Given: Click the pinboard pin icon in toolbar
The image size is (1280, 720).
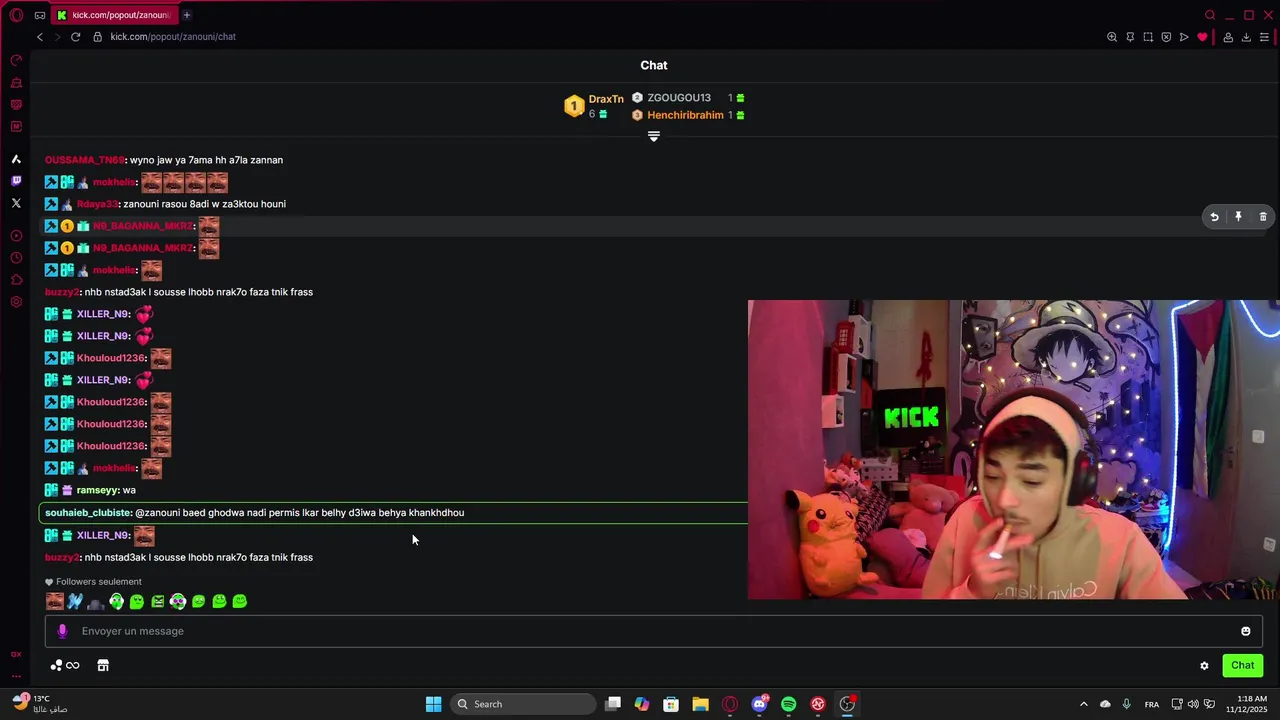Looking at the screenshot, I should pos(1130,37).
